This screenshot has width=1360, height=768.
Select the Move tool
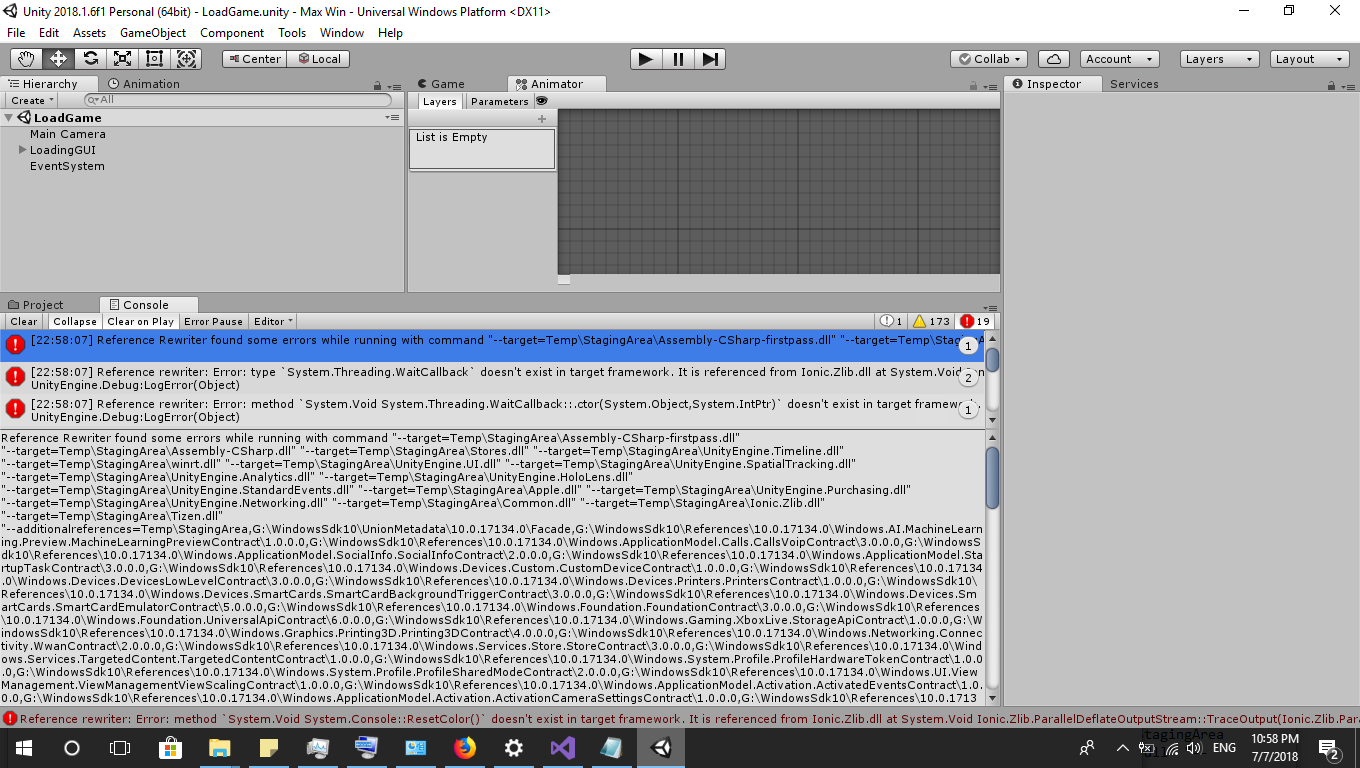click(x=58, y=59)
